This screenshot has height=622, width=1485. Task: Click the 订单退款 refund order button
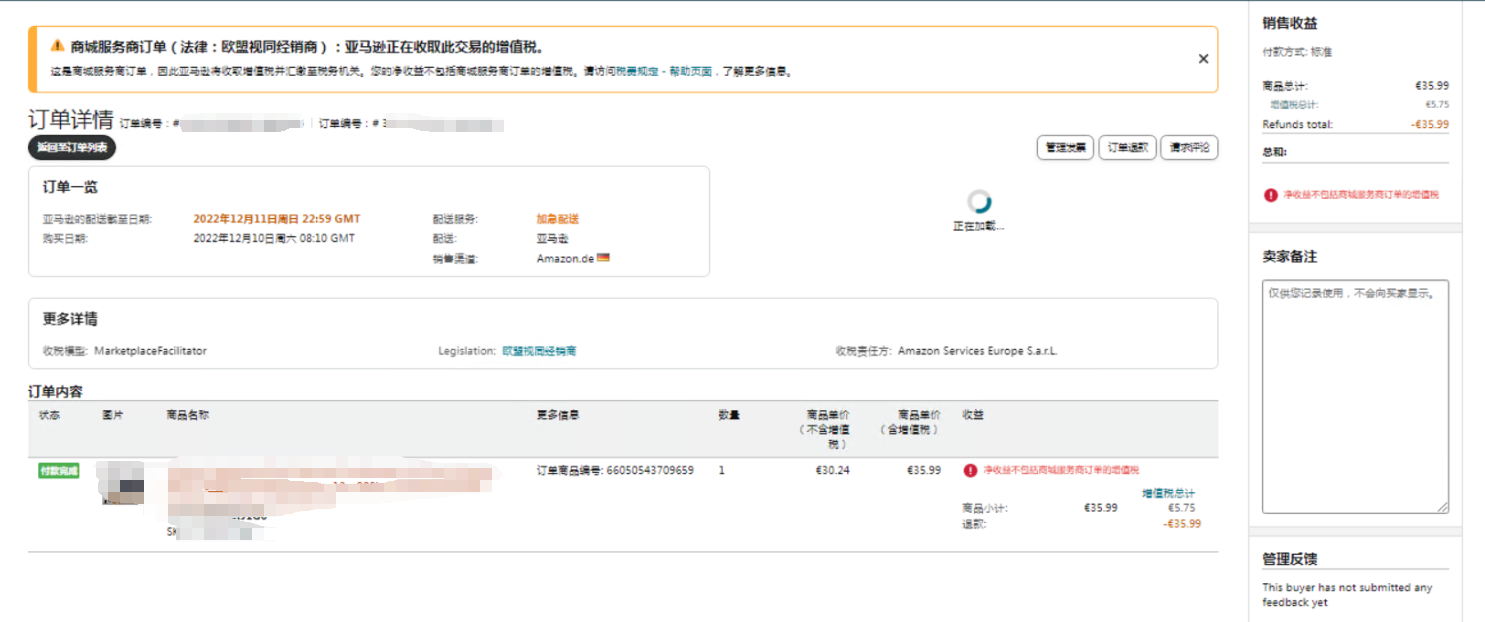click(1128, 148)
